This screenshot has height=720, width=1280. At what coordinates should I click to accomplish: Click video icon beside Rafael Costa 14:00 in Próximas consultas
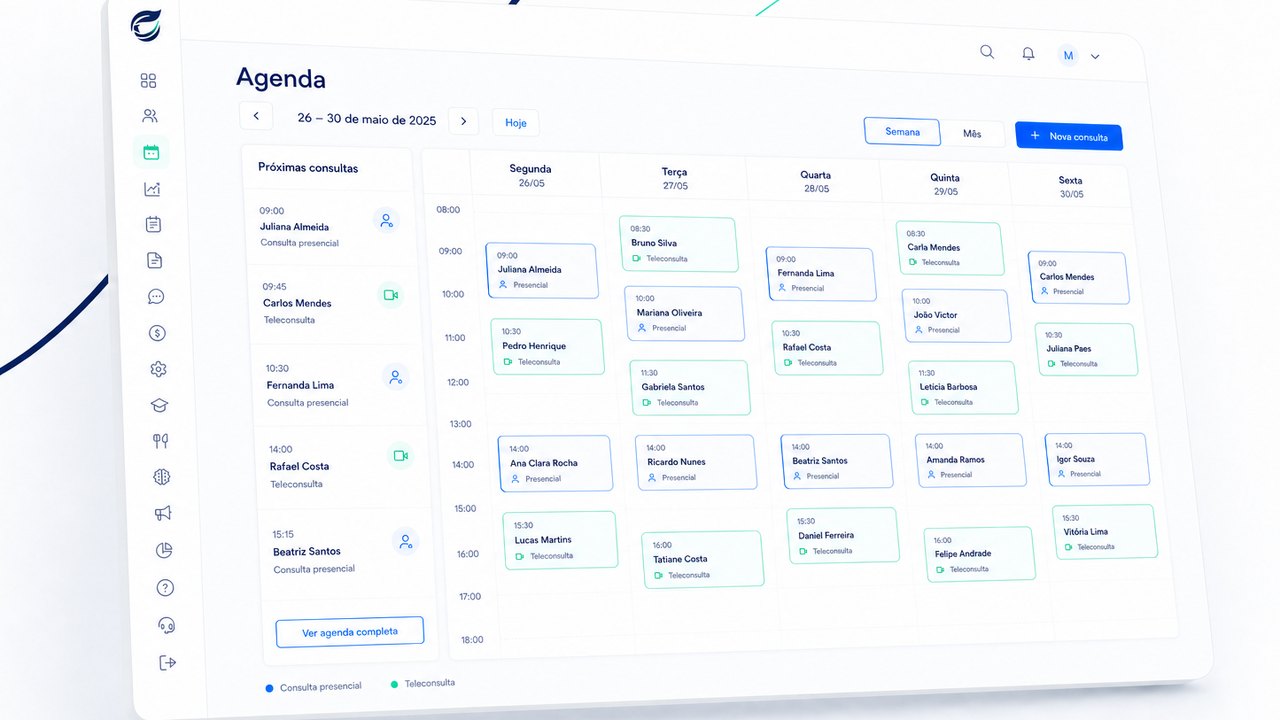tap(400, 456)
